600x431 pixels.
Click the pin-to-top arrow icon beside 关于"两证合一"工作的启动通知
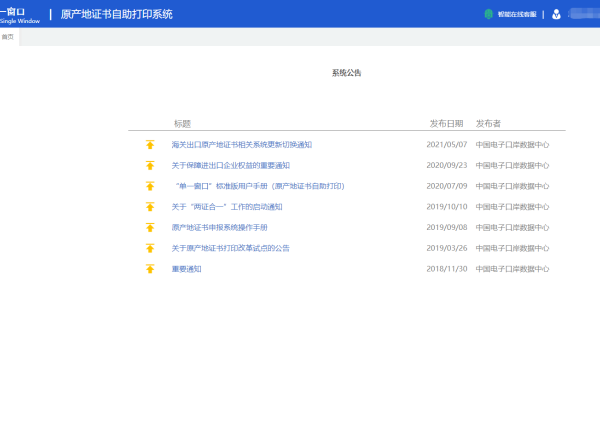click(x=150, y=206)
